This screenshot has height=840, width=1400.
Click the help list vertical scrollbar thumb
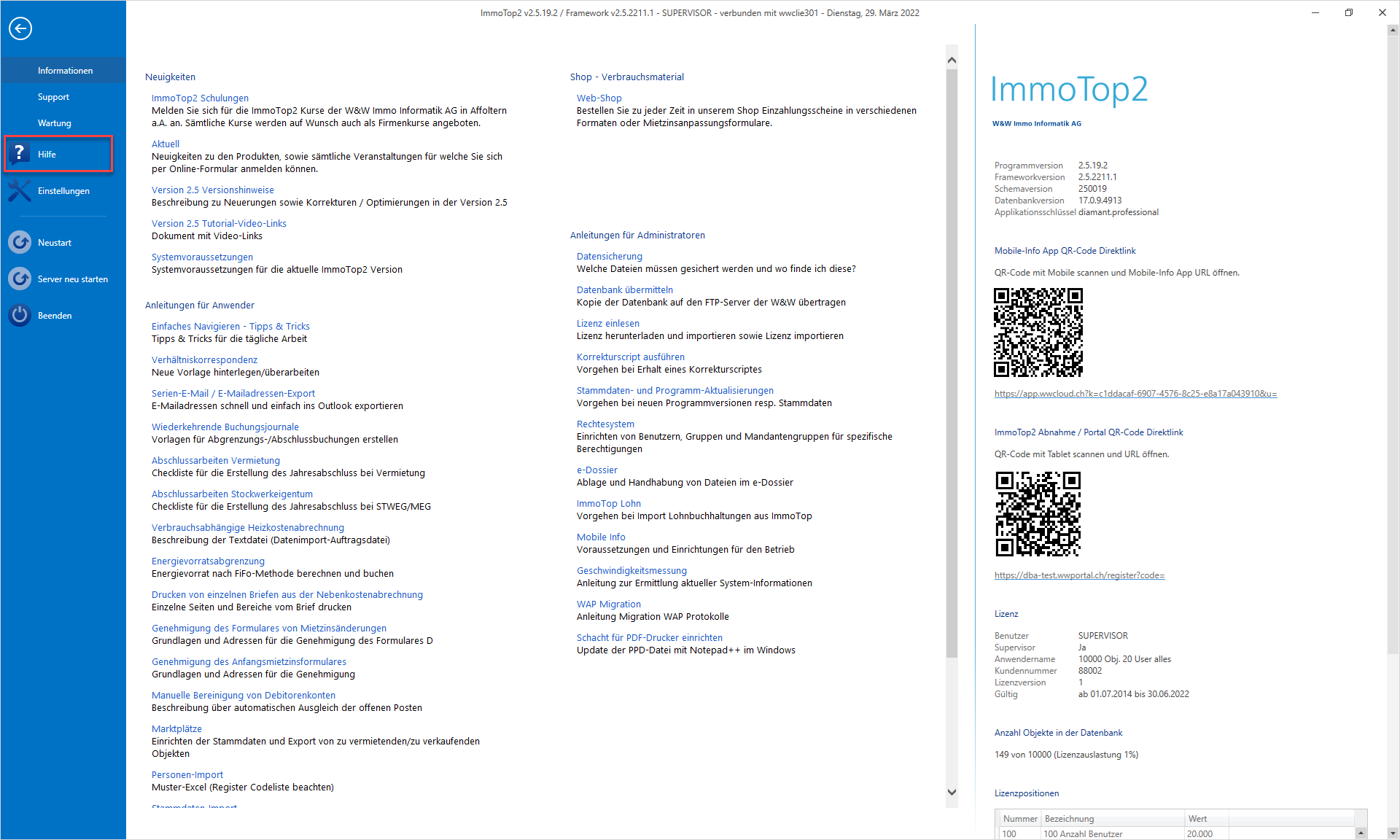(952, 363)
